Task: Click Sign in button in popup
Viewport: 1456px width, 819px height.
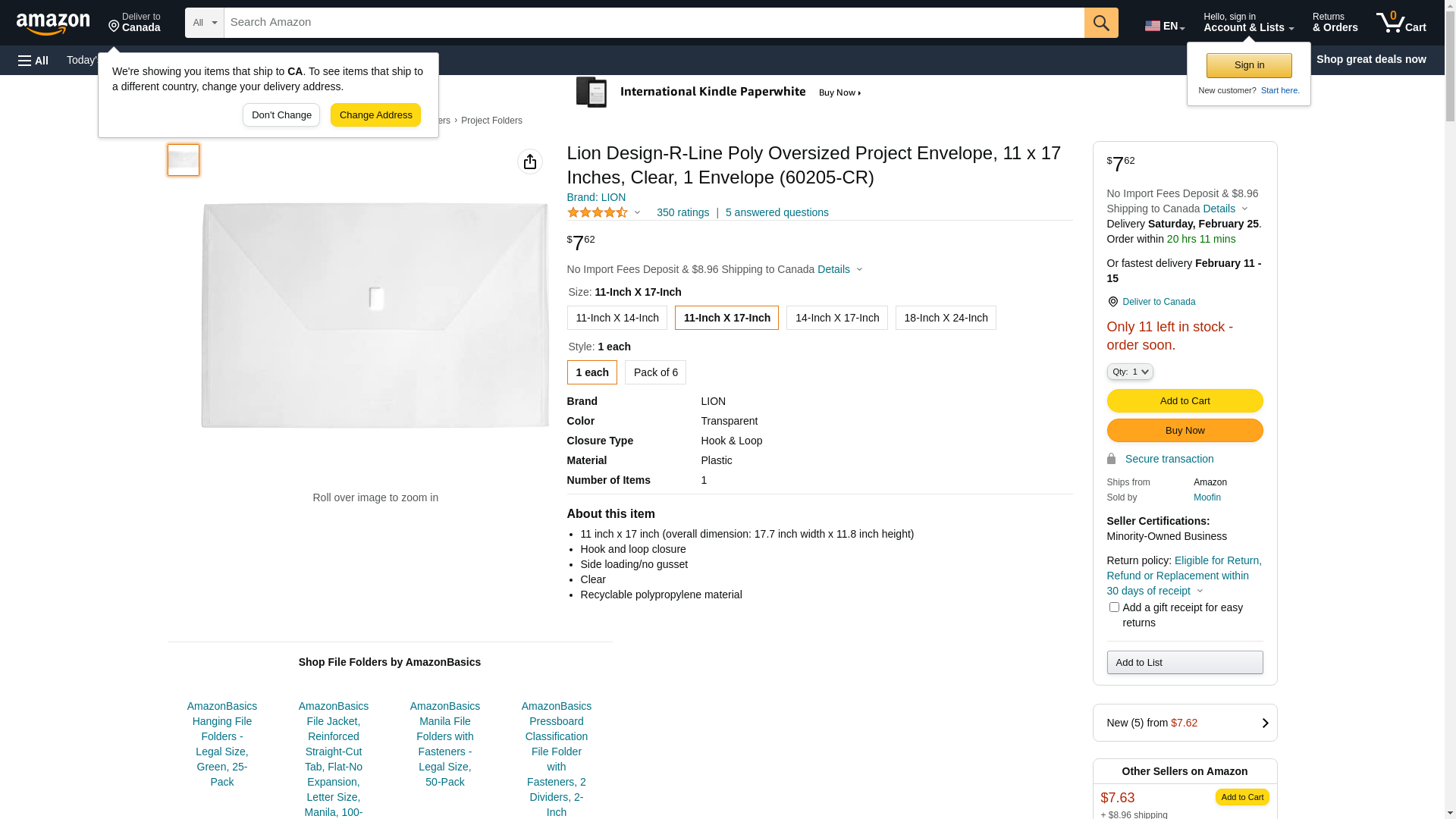Action: coord(1249,65)
